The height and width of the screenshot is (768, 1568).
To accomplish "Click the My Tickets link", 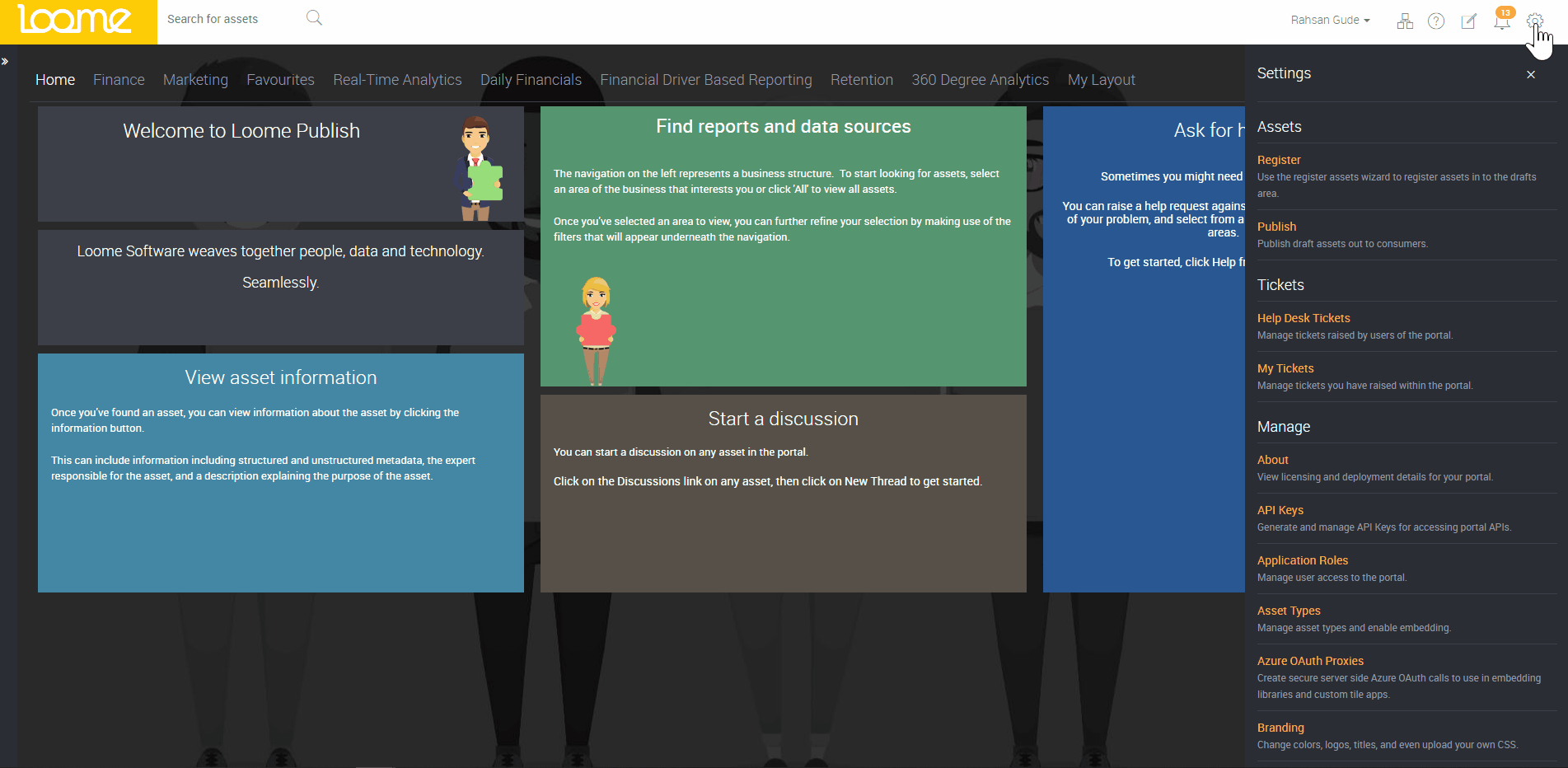I will tap(1285, 368).
